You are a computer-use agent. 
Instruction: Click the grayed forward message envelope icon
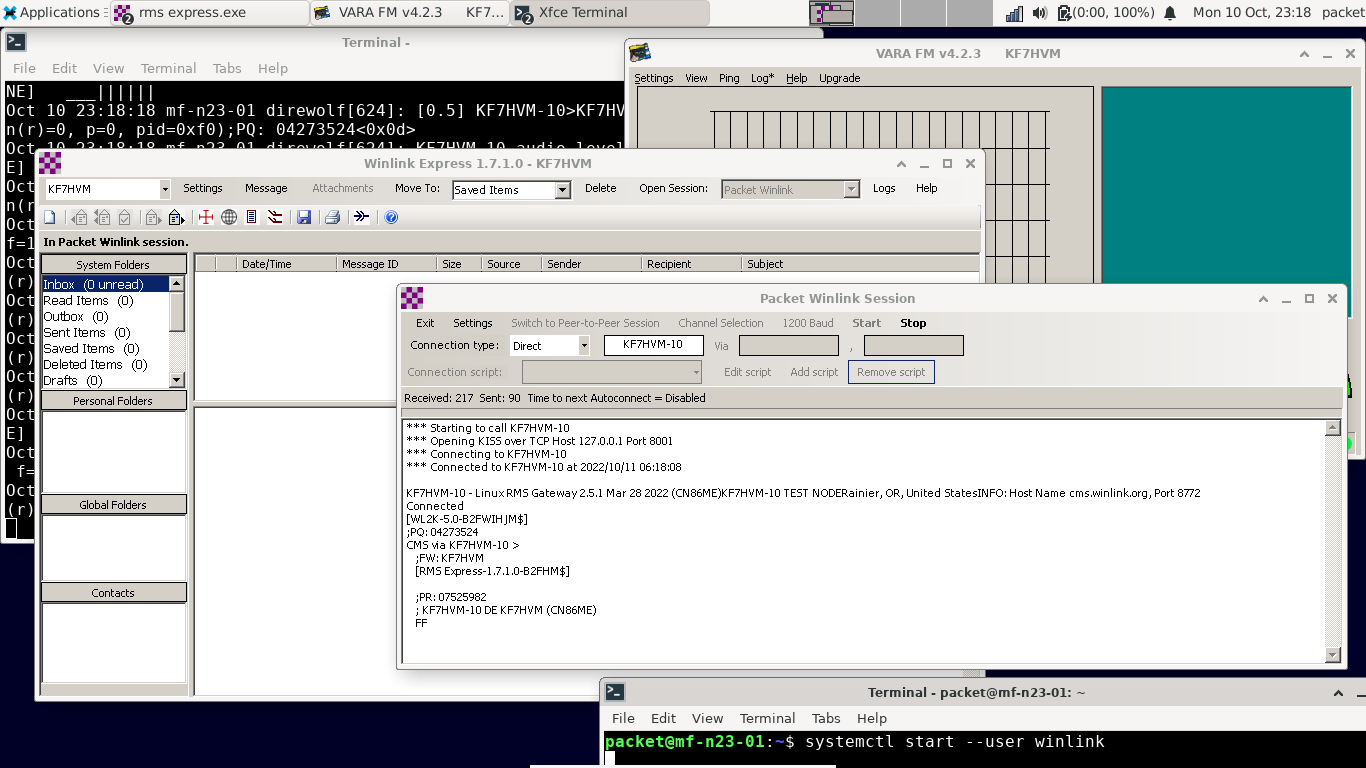point(153,217)
